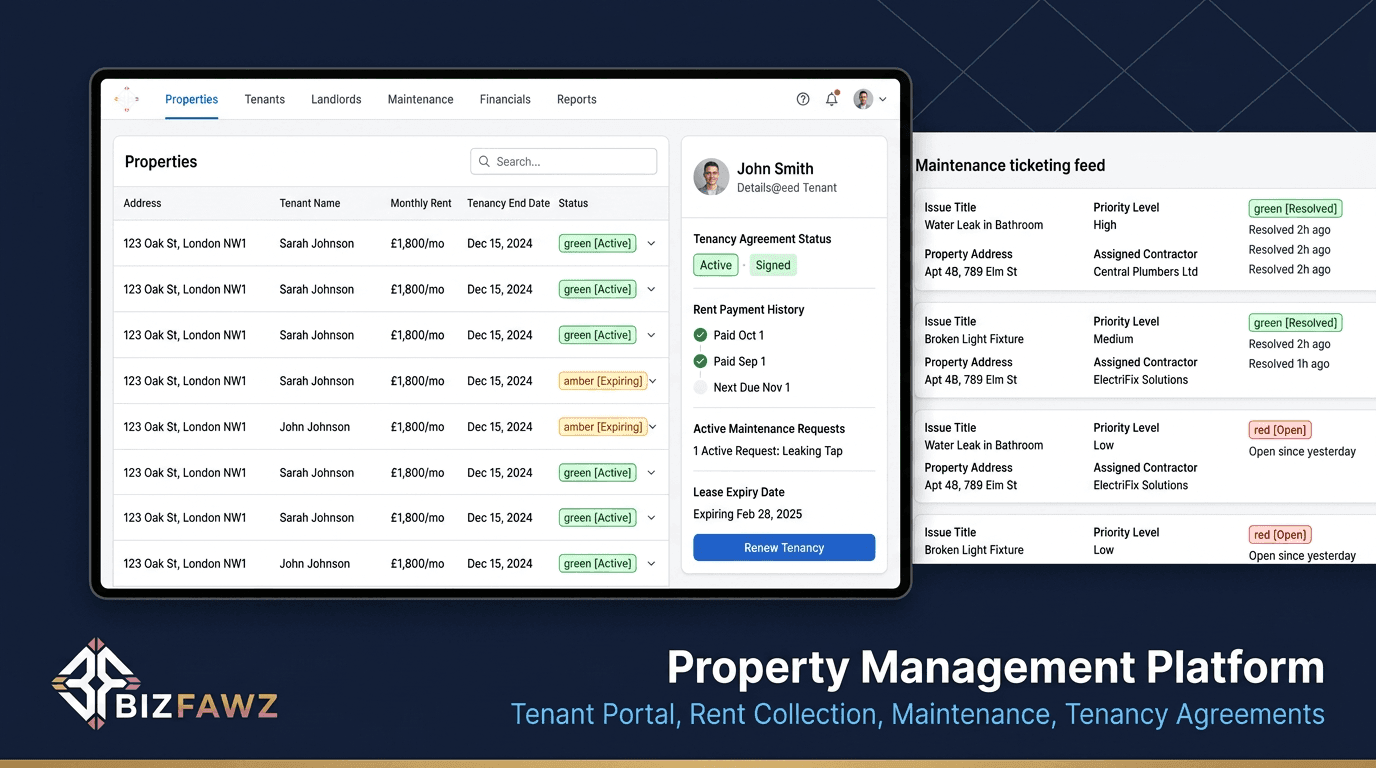Click John Smith's profile photo
The image size is (1376, 768).
711,177
